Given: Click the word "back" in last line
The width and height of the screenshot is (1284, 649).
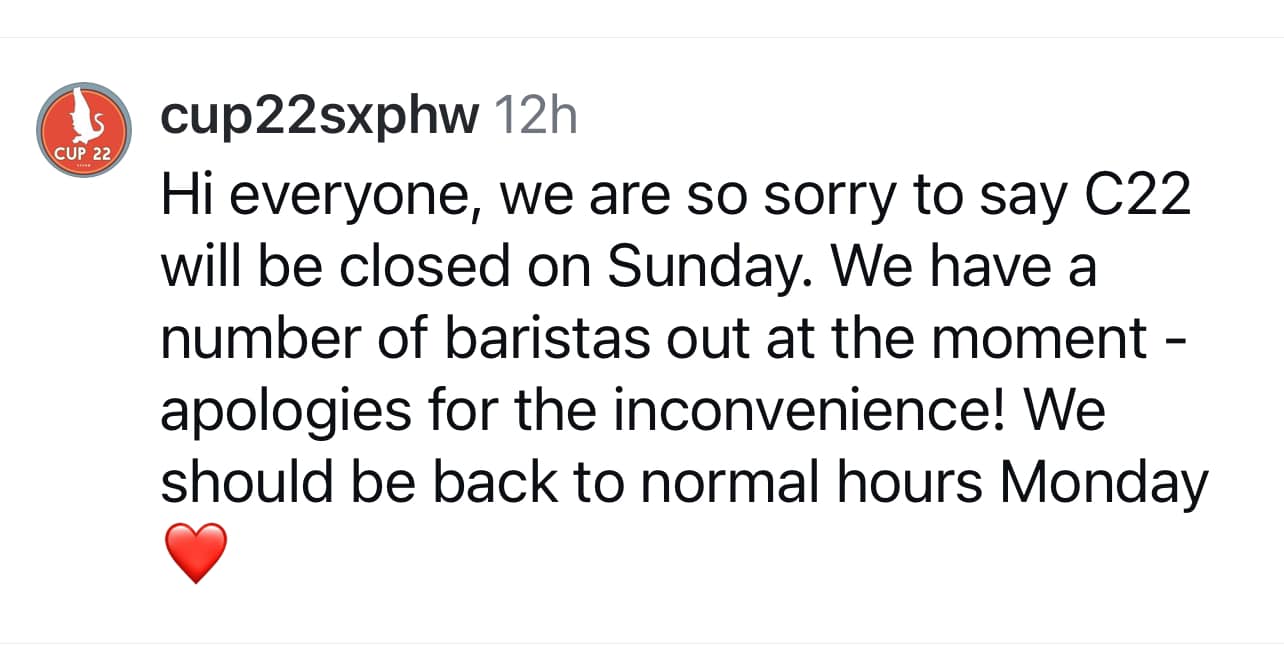Looking at the screenshot, I should (495, 483).
